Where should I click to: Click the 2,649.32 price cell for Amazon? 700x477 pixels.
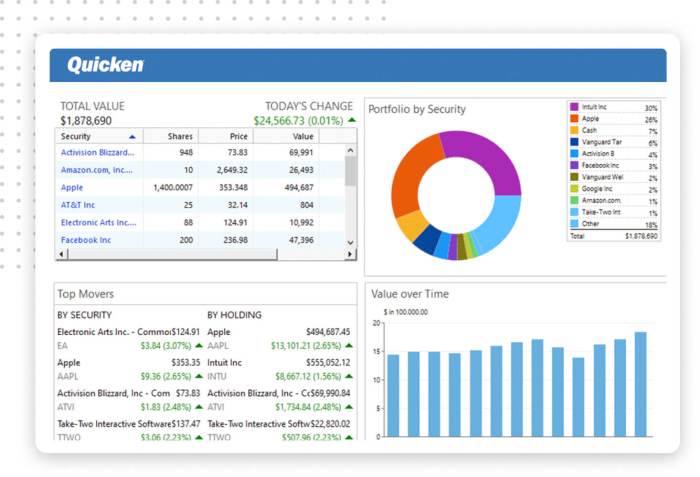pyautogui.click(x=232, y=170)
